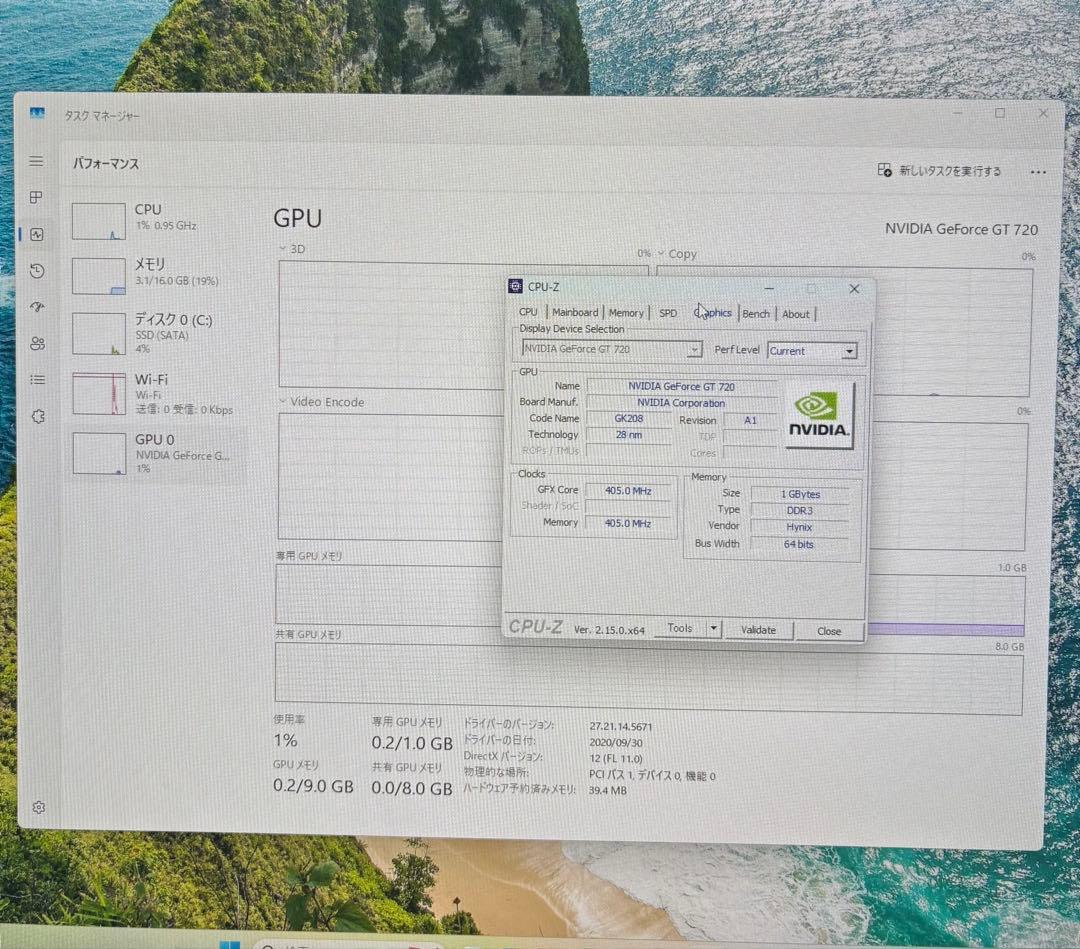This screenshot has width=1080, height=949.
Task: Open the Services sidebar icon
Action: tap(36, 416)
